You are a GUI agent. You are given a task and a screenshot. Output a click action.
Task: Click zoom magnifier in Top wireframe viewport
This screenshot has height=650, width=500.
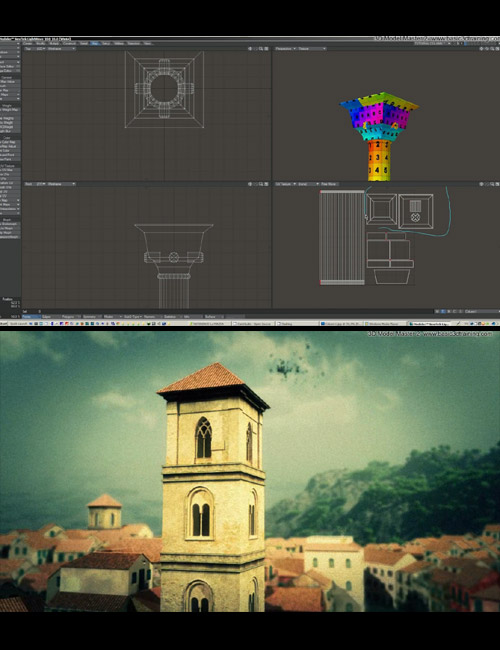261,49
